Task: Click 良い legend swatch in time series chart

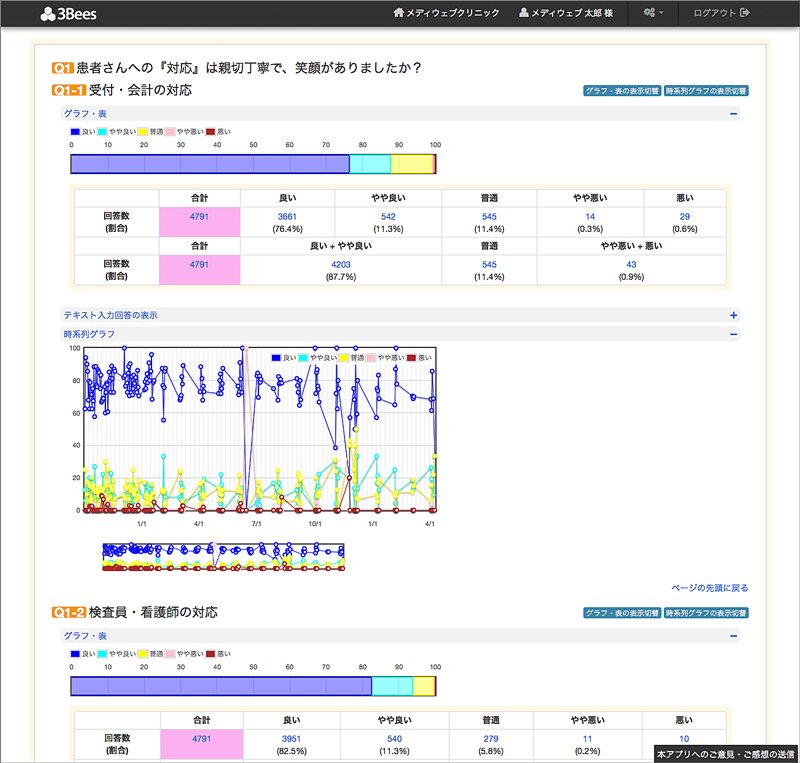Action: pyautogui.click(x=276, y=358)
